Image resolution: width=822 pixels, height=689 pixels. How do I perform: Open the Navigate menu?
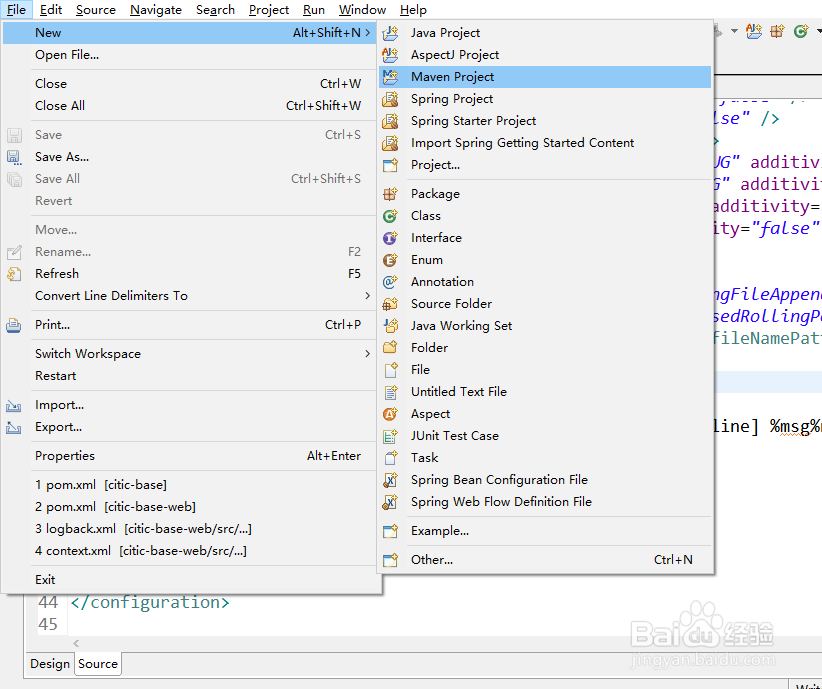[156, 10]
